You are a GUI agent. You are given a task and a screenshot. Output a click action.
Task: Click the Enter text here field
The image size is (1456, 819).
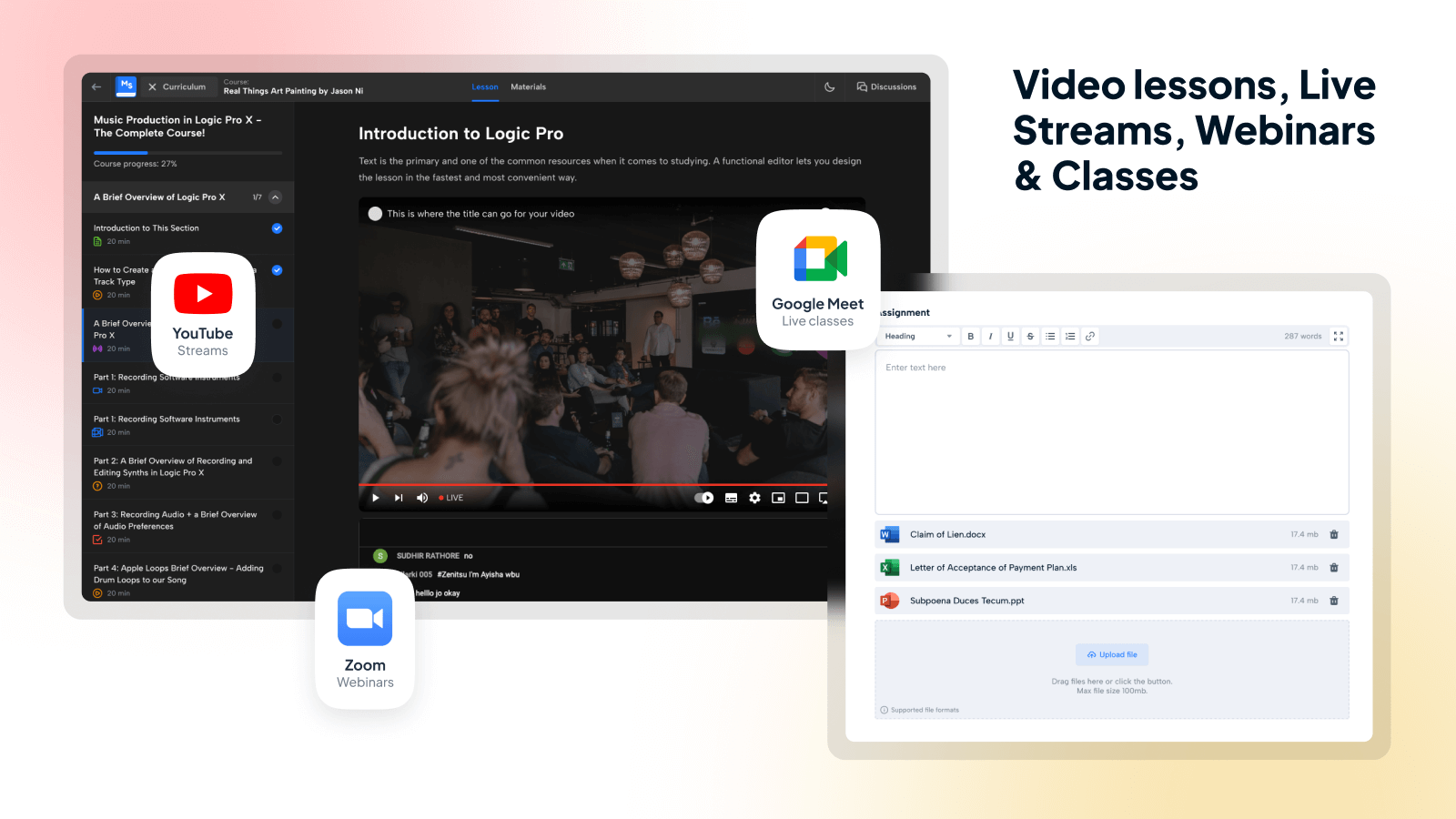click(1112, 432)
